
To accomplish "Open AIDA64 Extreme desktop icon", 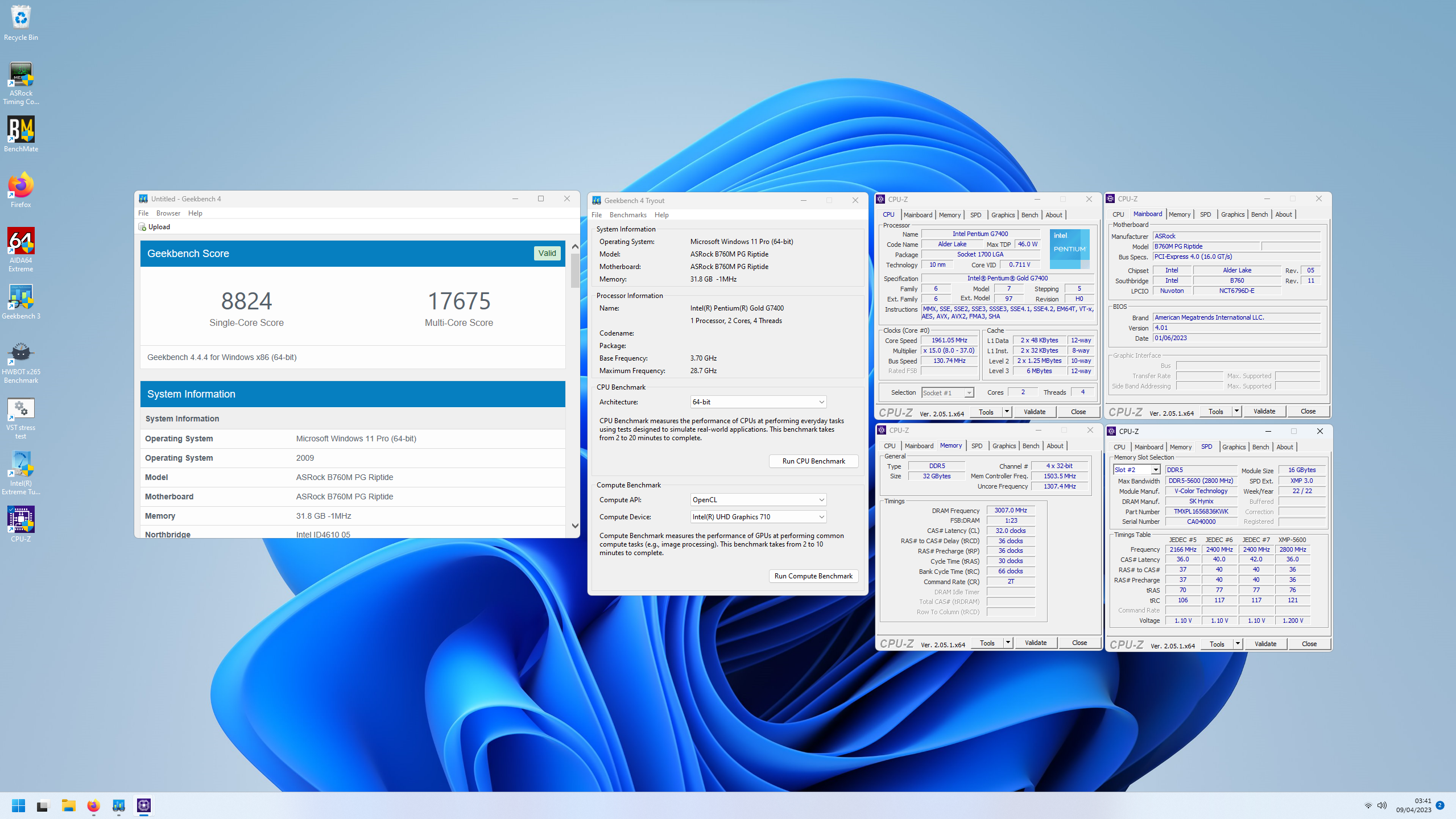I will [x=21, y=250].
